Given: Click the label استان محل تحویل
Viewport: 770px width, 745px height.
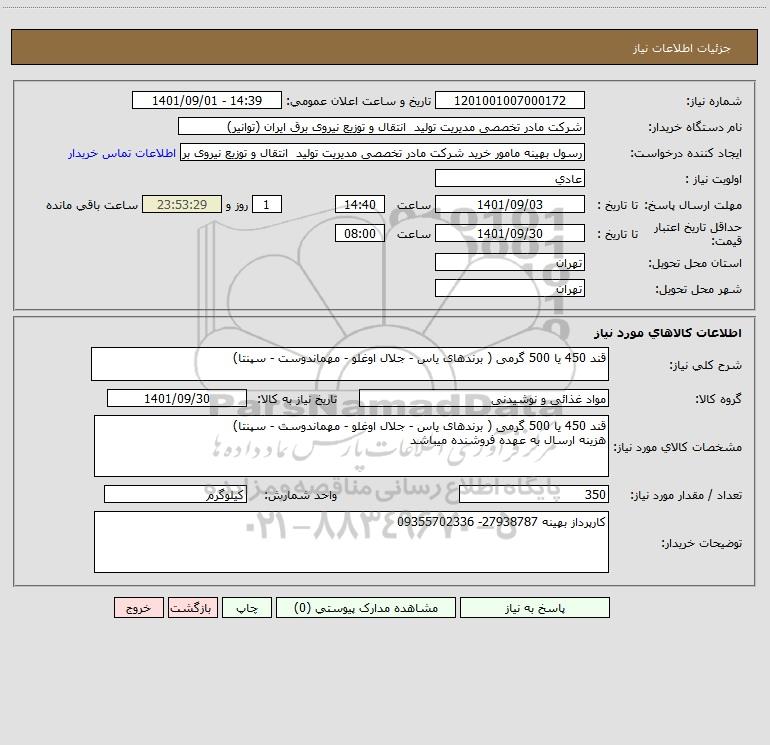Looking at the screenshot, I should click(x=695, y=263).
